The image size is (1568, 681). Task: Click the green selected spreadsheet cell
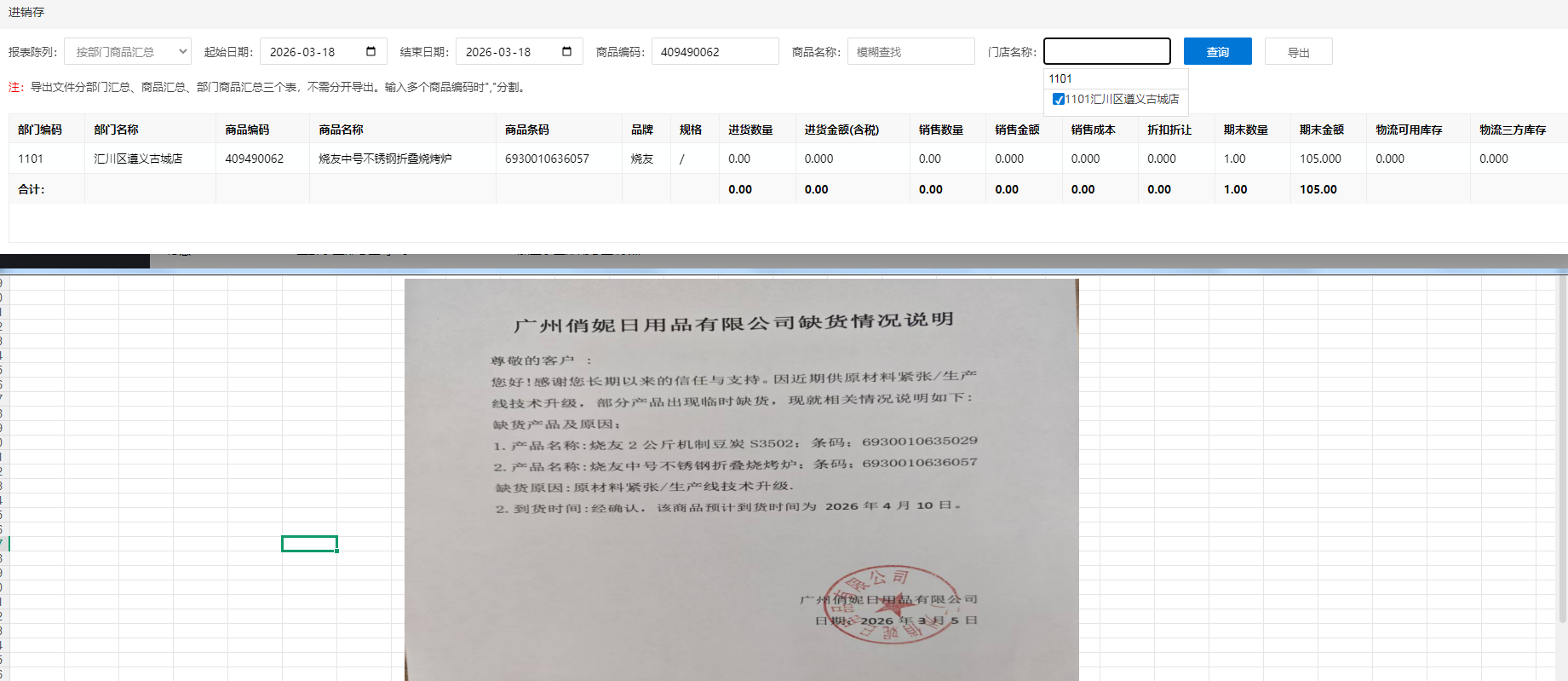pyautogui.click(x=309, y=544)
